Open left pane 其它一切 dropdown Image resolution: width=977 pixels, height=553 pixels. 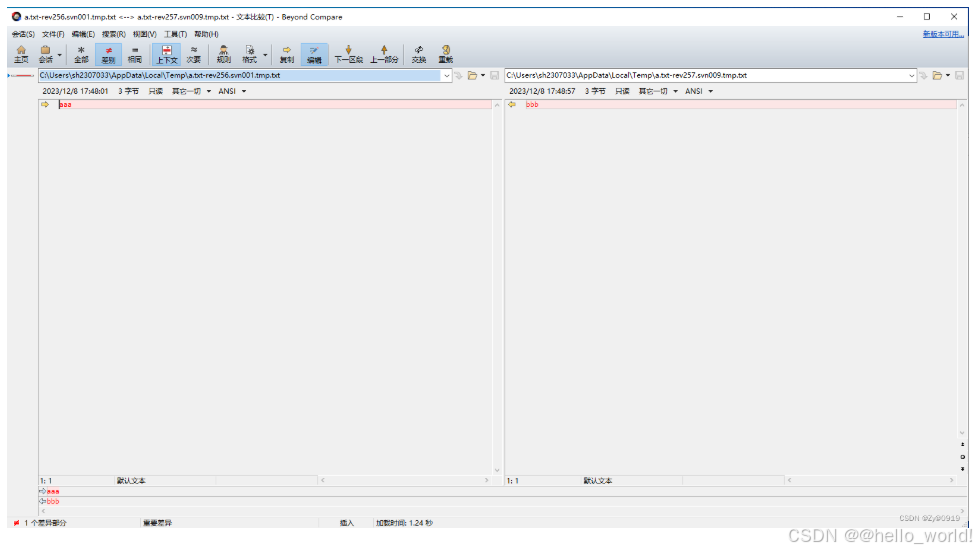[191, 92]
